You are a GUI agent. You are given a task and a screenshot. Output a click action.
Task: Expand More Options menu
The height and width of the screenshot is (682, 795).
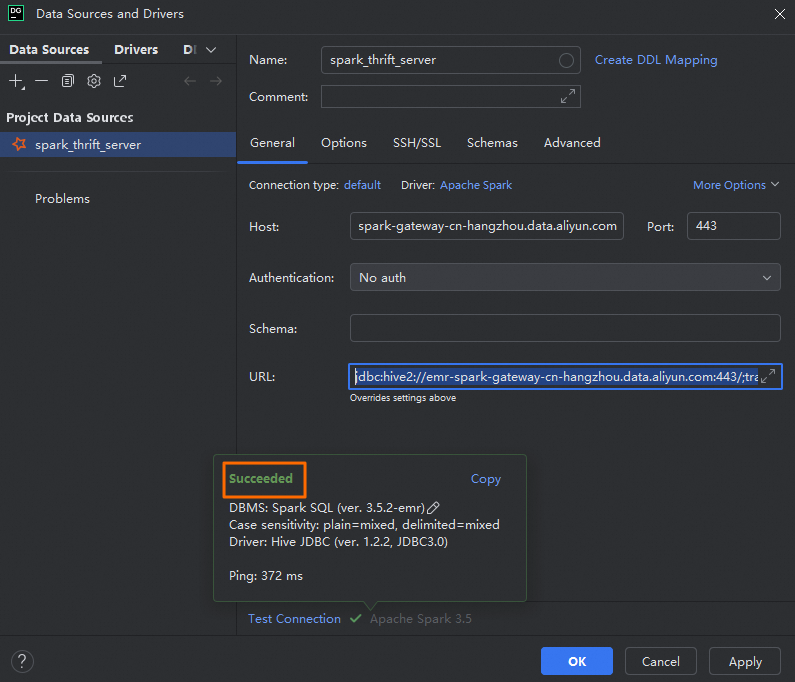click(x=736, y=185)
